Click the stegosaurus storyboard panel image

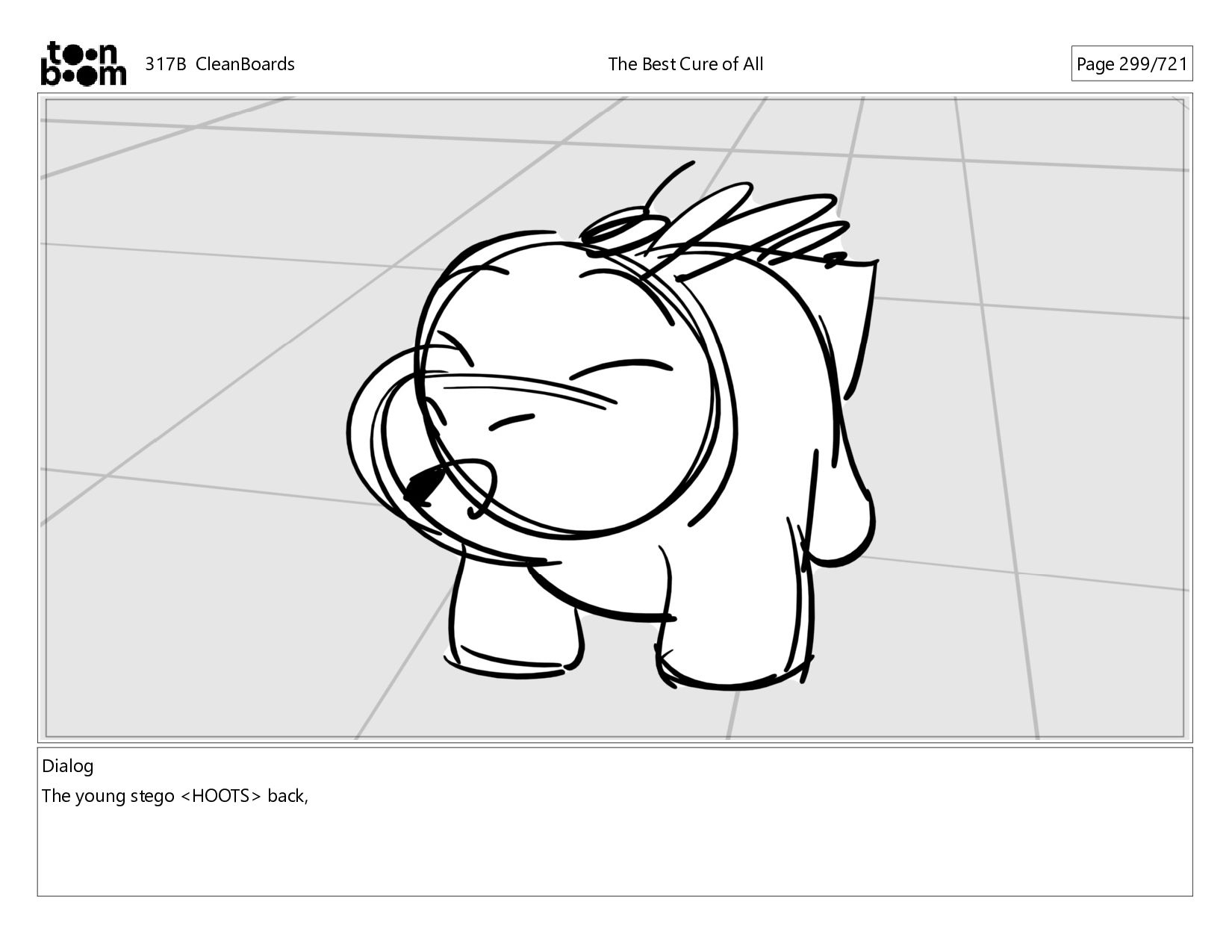pos(615,417)
